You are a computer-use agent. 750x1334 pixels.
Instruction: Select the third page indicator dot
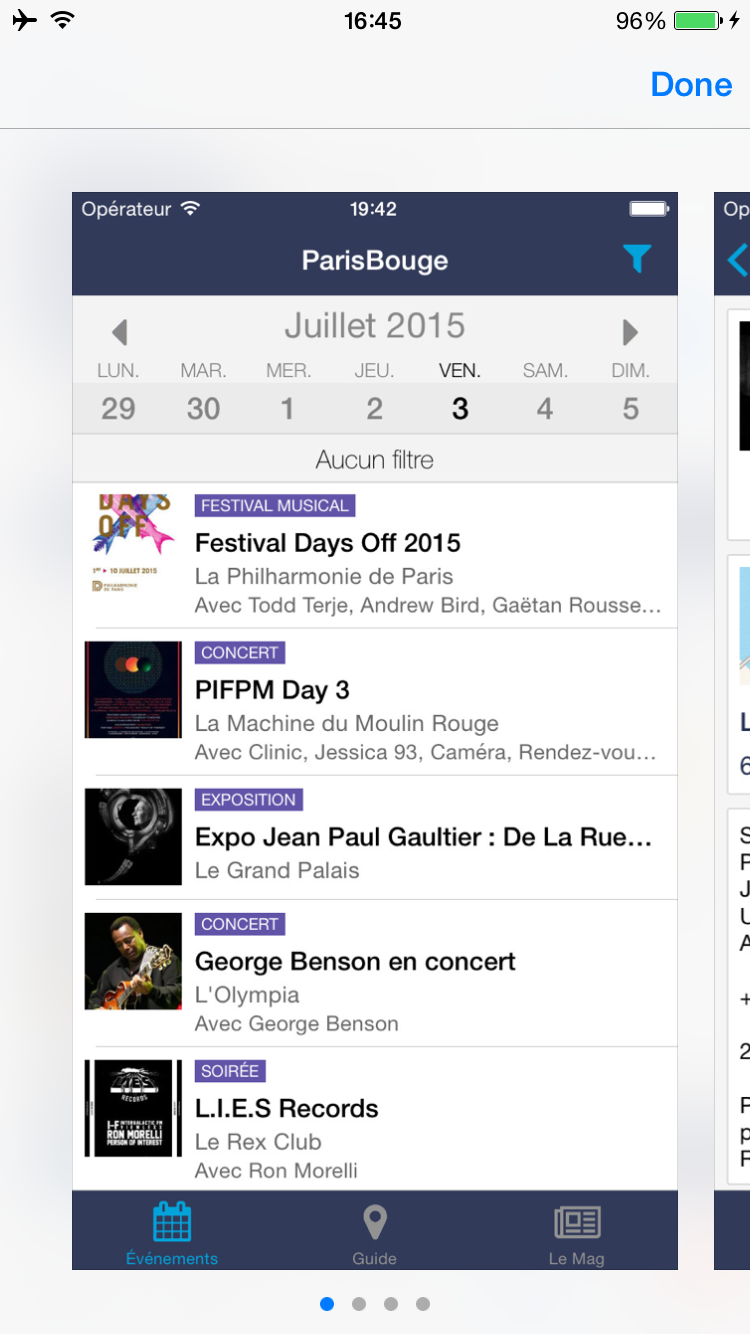pos(391,1303)
